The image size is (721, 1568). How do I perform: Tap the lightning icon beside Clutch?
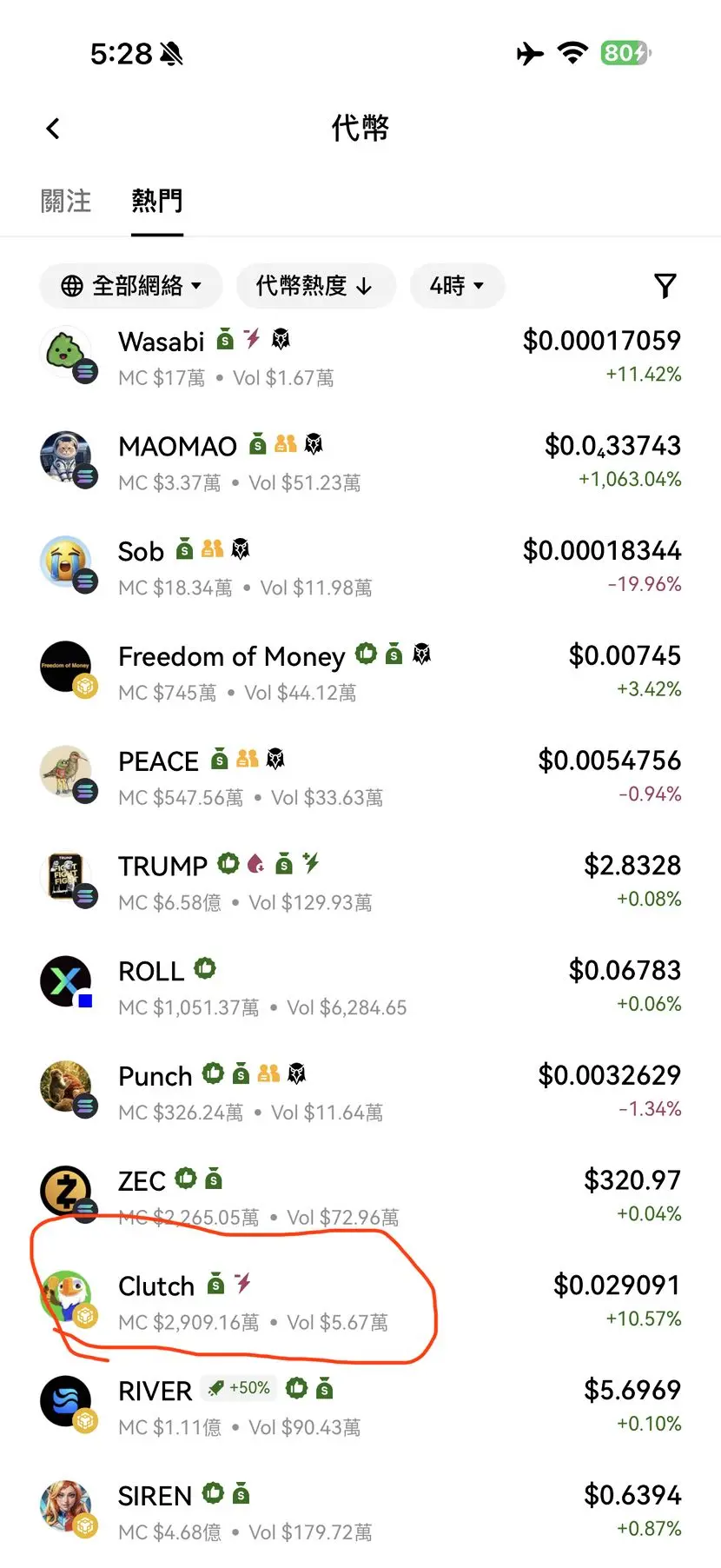(243, 1283)
